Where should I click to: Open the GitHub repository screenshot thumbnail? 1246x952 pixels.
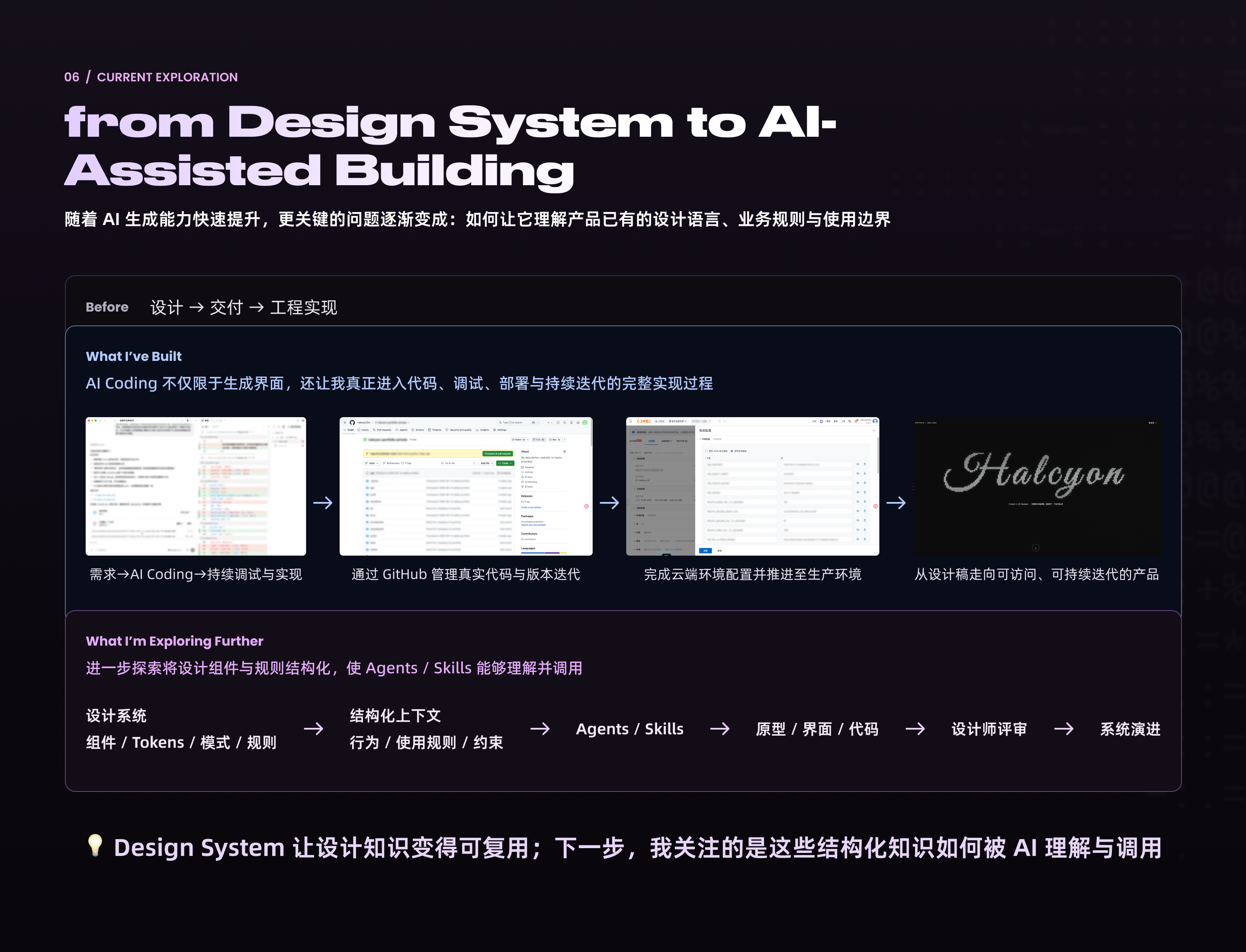[466, 486]
